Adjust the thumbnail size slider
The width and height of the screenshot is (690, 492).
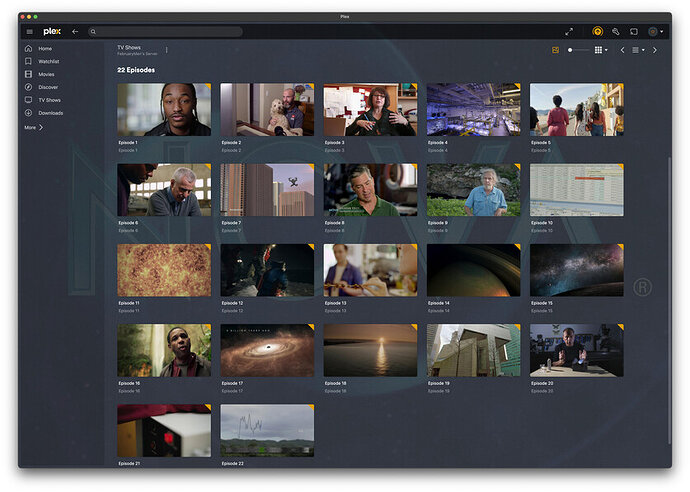pos(578,50)
